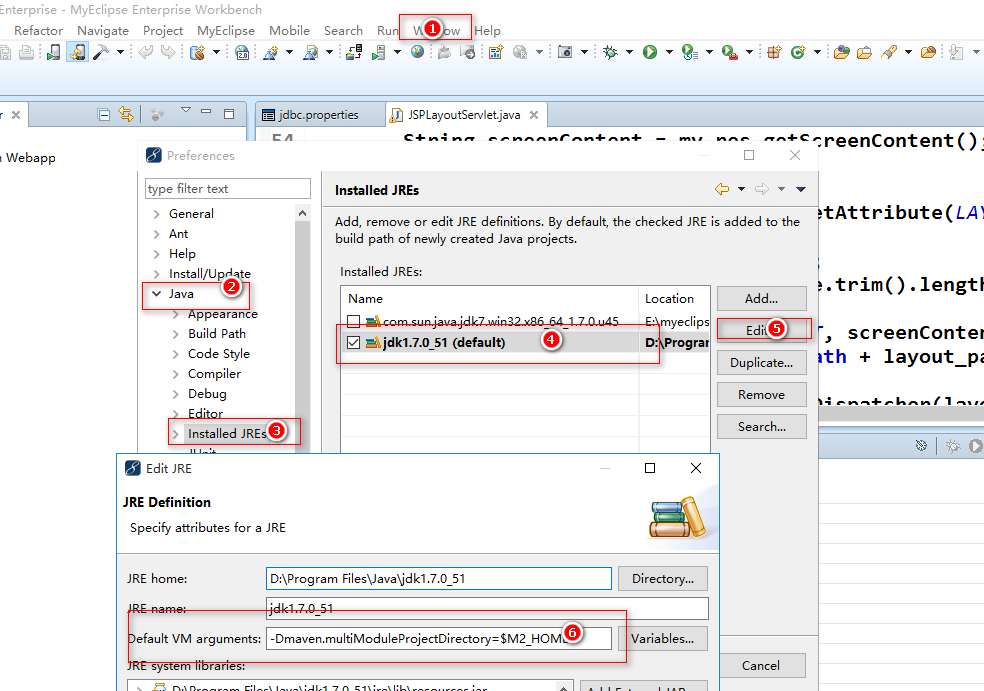
Task: Click the External Tools run icon
Action: [729, 52]
